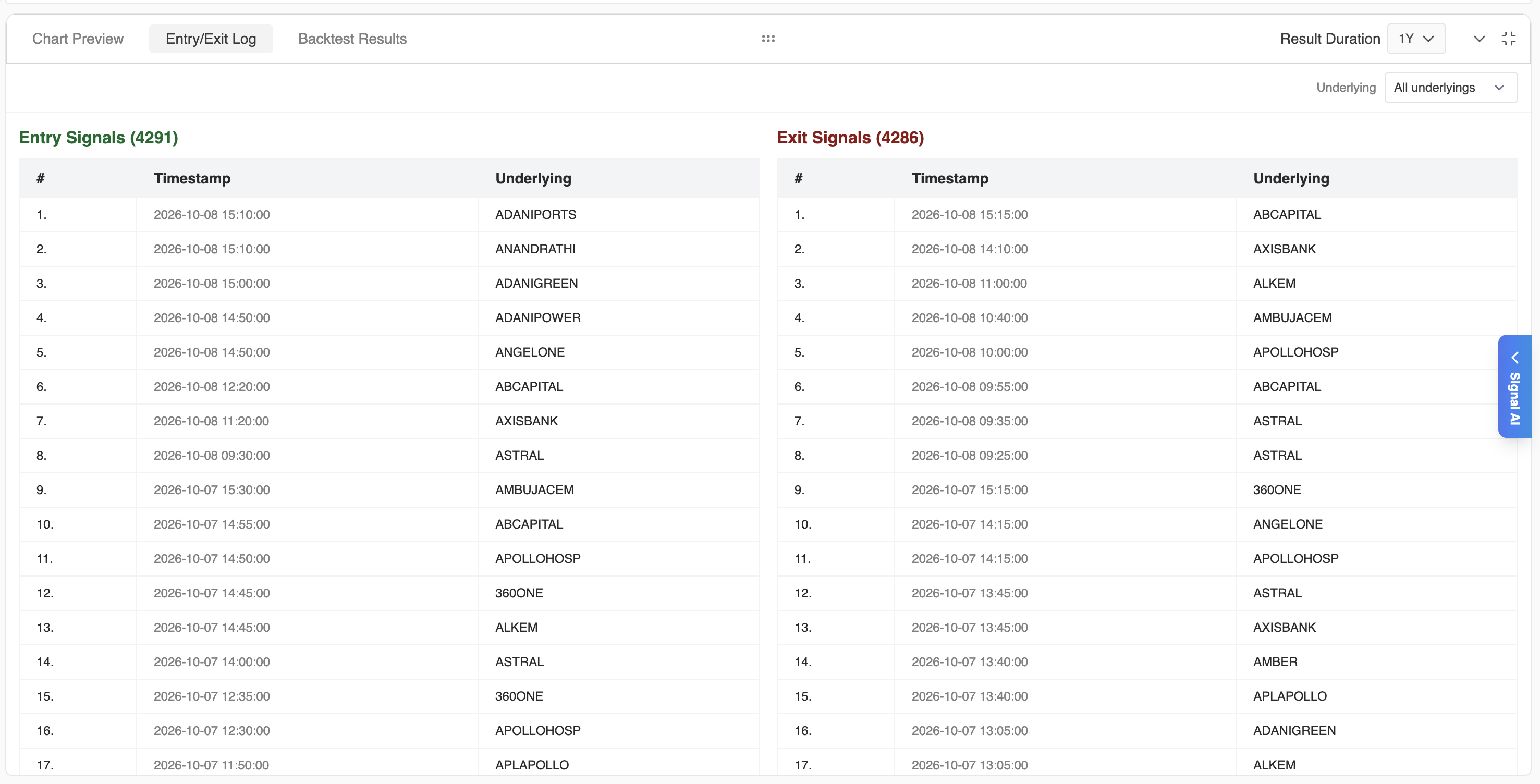
Task: Click the exit fullscreen icon
Action: (x=1508, y=39)
